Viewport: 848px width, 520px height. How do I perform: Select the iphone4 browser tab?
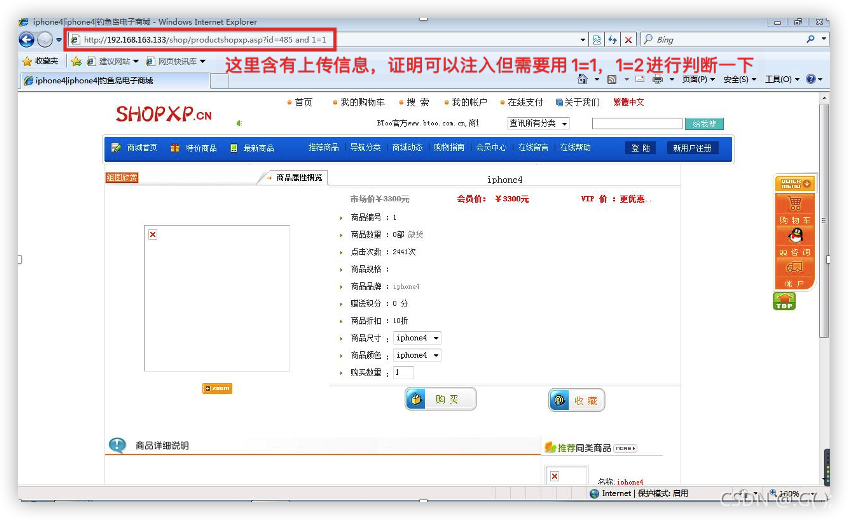pyautogui.click(x=115, y=81)
